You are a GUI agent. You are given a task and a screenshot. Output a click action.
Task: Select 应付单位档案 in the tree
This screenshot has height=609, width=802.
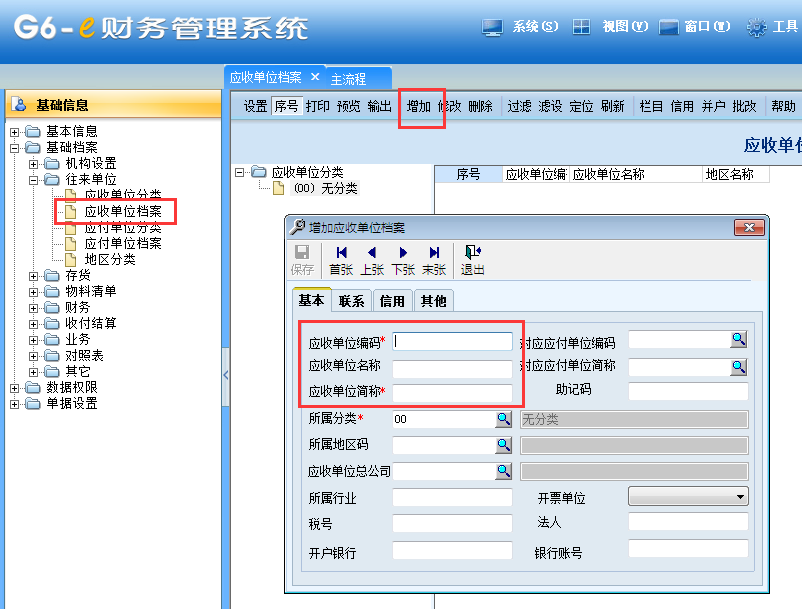click(x=123, y=243)
